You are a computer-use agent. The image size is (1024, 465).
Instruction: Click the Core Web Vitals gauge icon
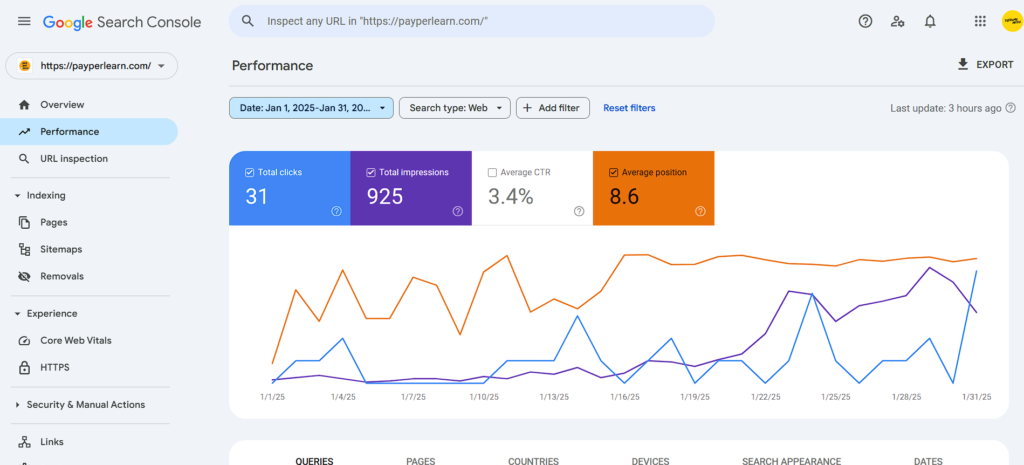[24, 340]
